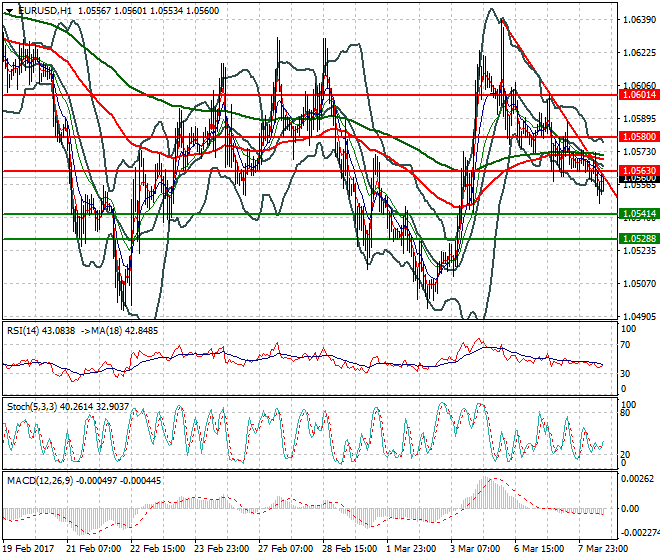This screenshot has height=560, width=660.
Task: Click the 6 Mar 15:00 time label
Action: coord(539,549)
